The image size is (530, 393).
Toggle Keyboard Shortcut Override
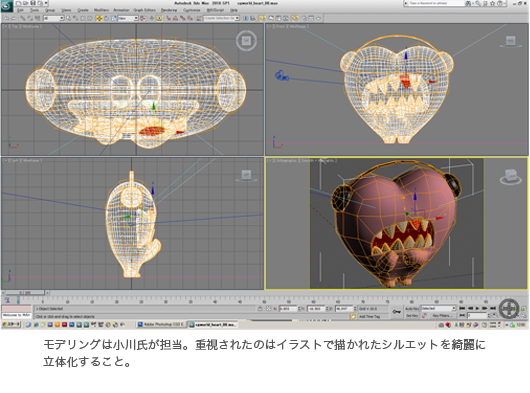159,18
